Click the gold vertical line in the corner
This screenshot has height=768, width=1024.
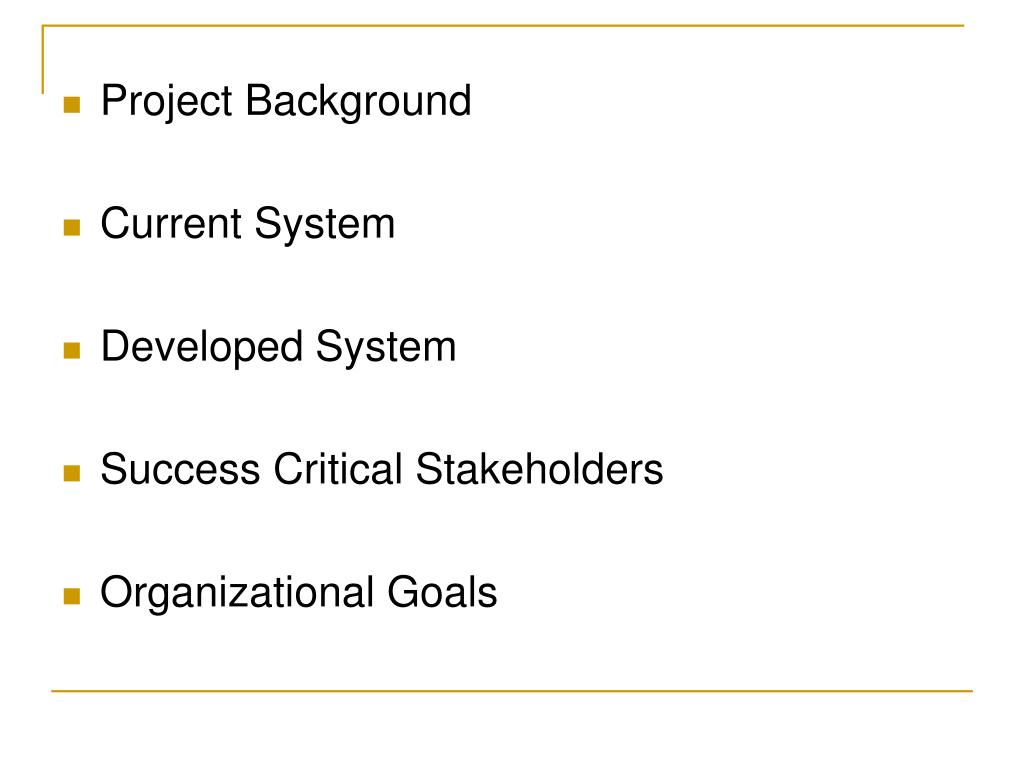tap(43, 59)
